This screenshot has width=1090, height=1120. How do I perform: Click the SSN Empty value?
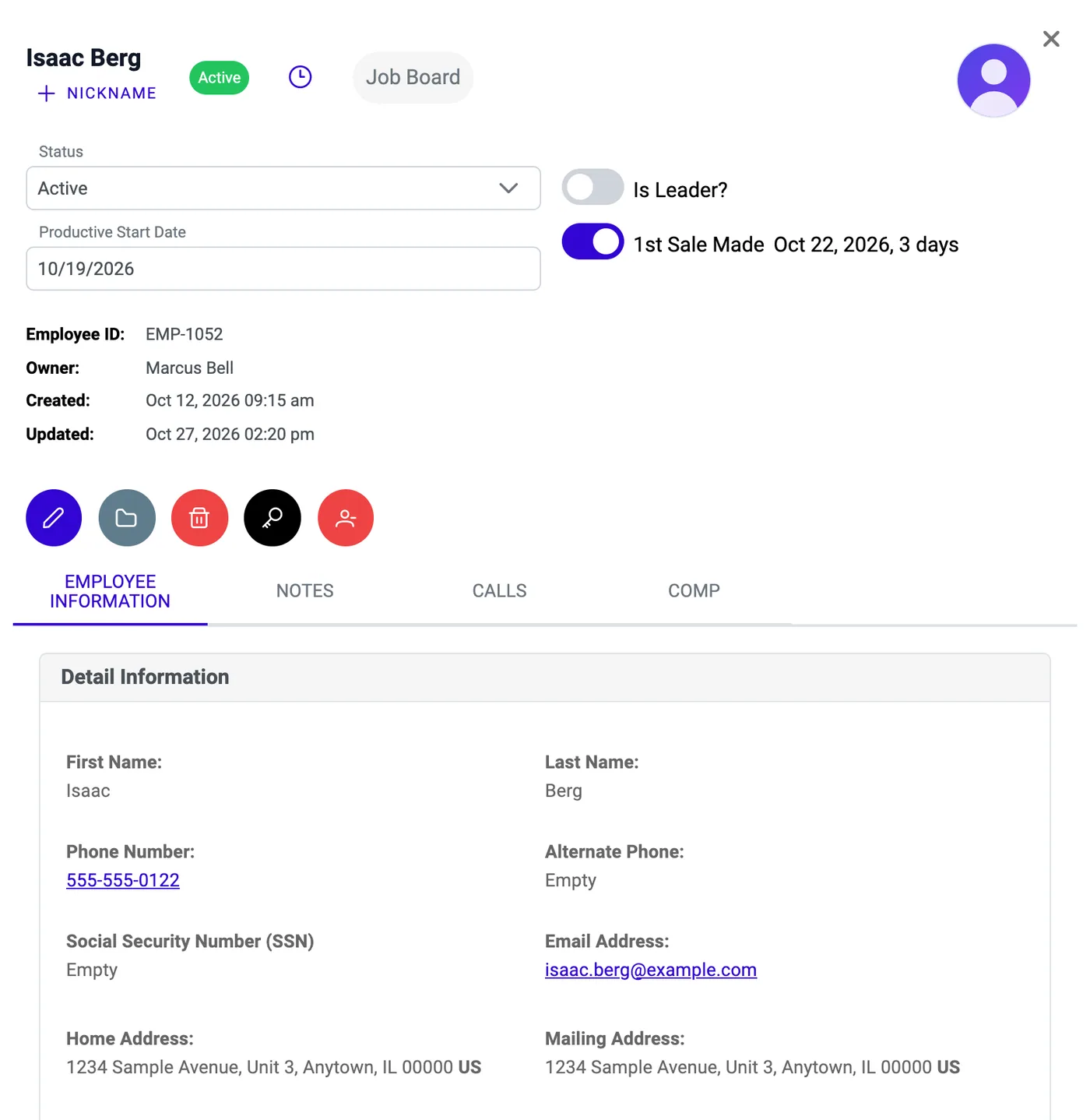point(92,970)
